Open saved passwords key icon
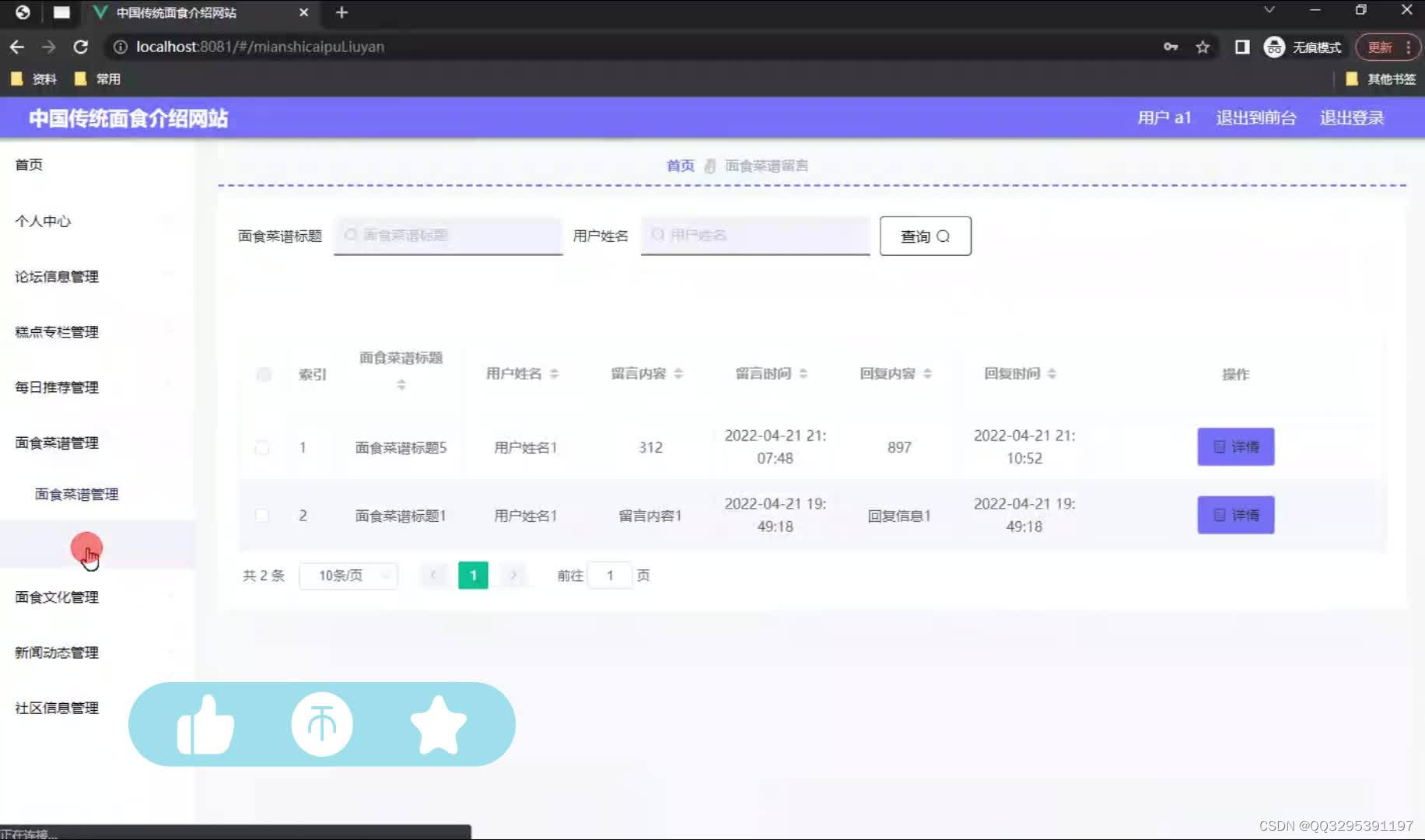 (x=1171, y=47)
